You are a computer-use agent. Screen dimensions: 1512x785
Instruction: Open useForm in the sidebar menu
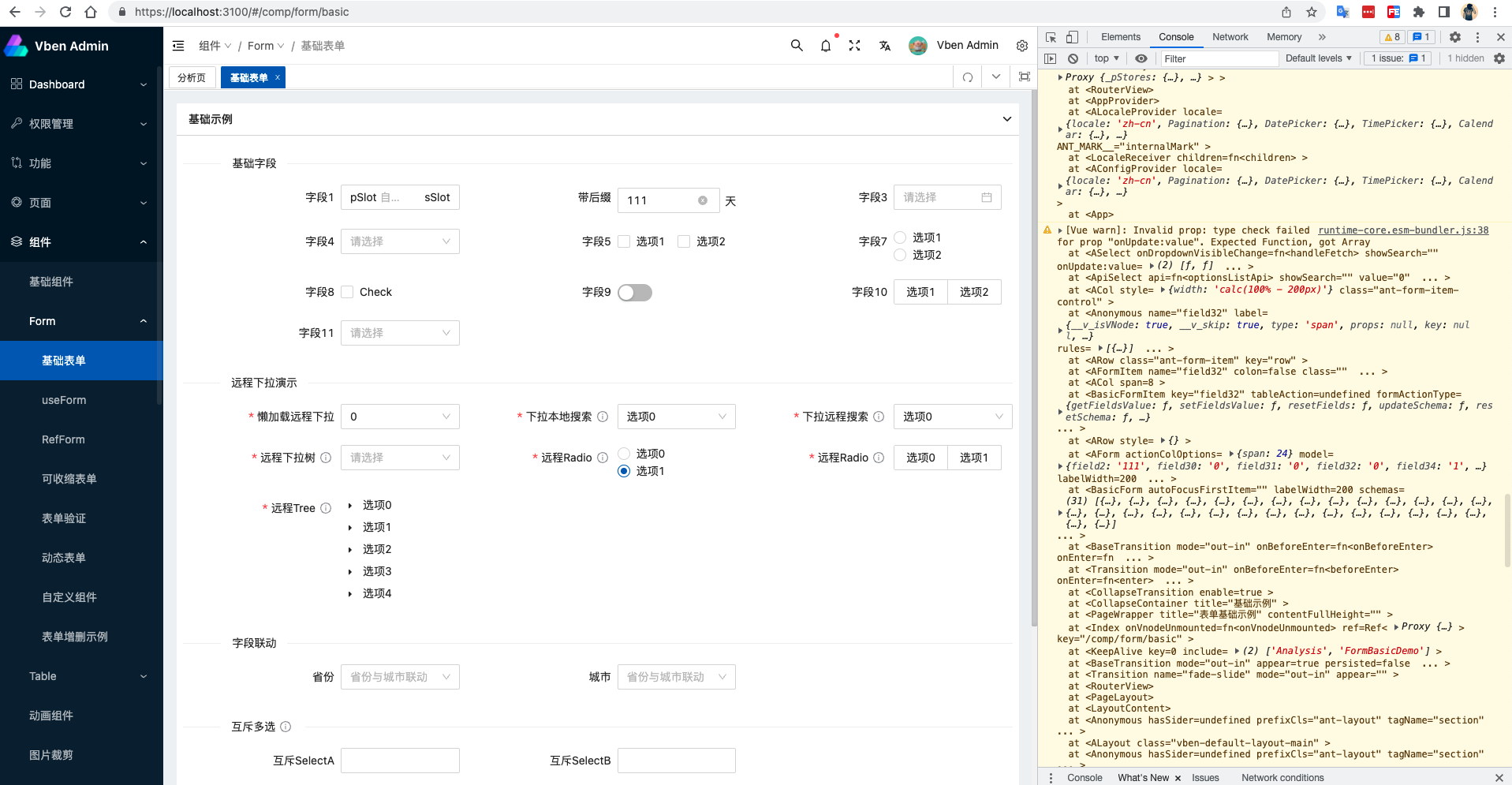[x=64, y=400]
